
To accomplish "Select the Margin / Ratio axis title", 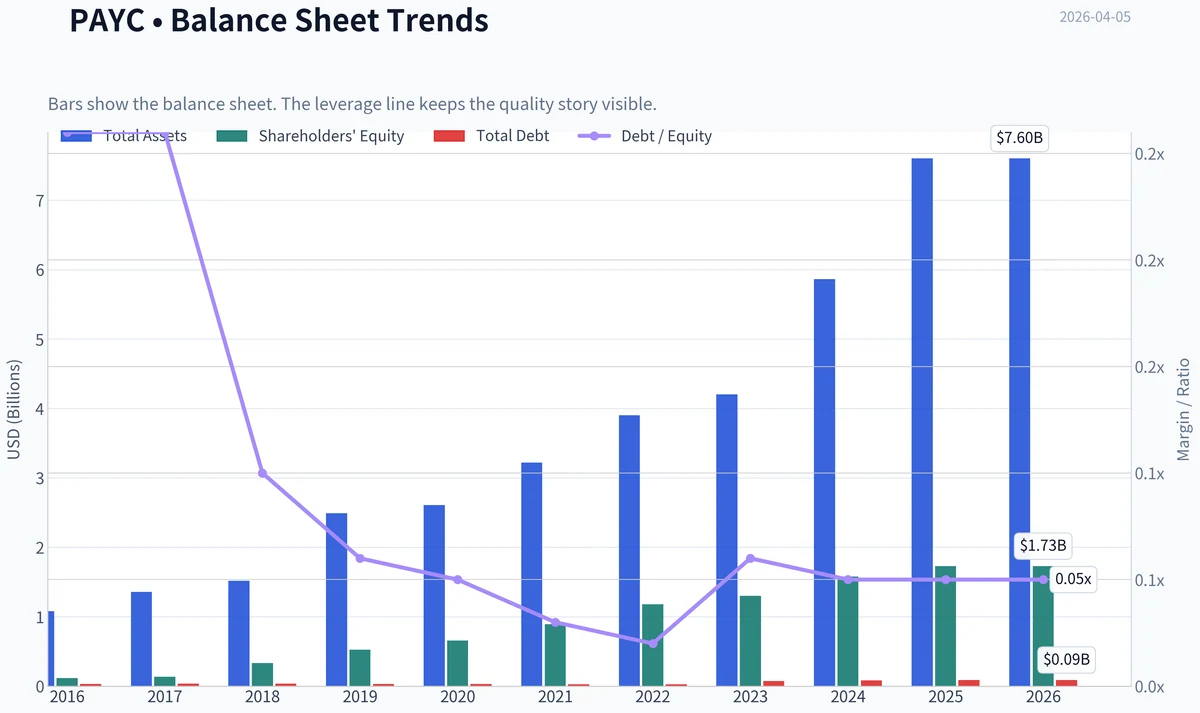I will tap(1184, 409).
